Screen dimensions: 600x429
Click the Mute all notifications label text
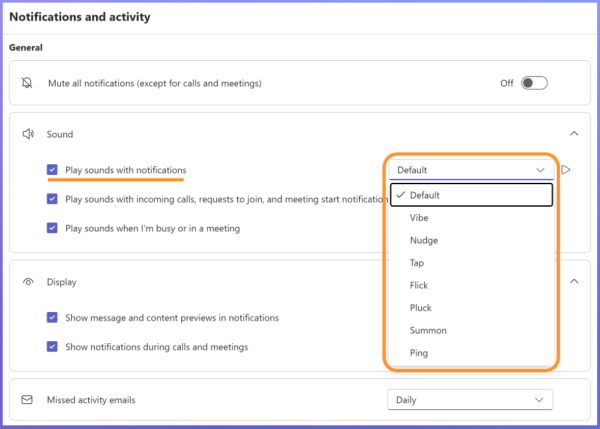(155, 83)
